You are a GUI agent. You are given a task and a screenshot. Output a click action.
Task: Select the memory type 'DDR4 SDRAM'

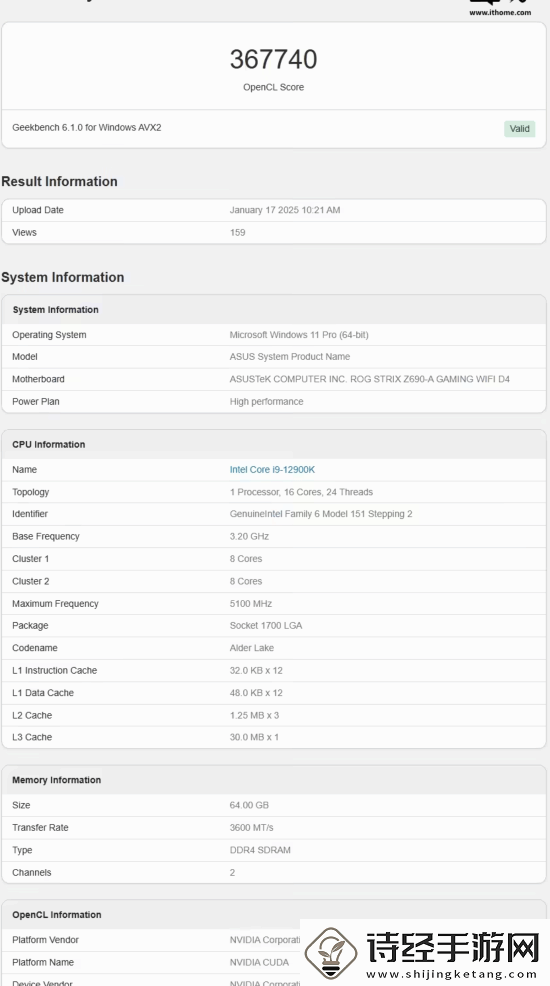pos(260,850)
